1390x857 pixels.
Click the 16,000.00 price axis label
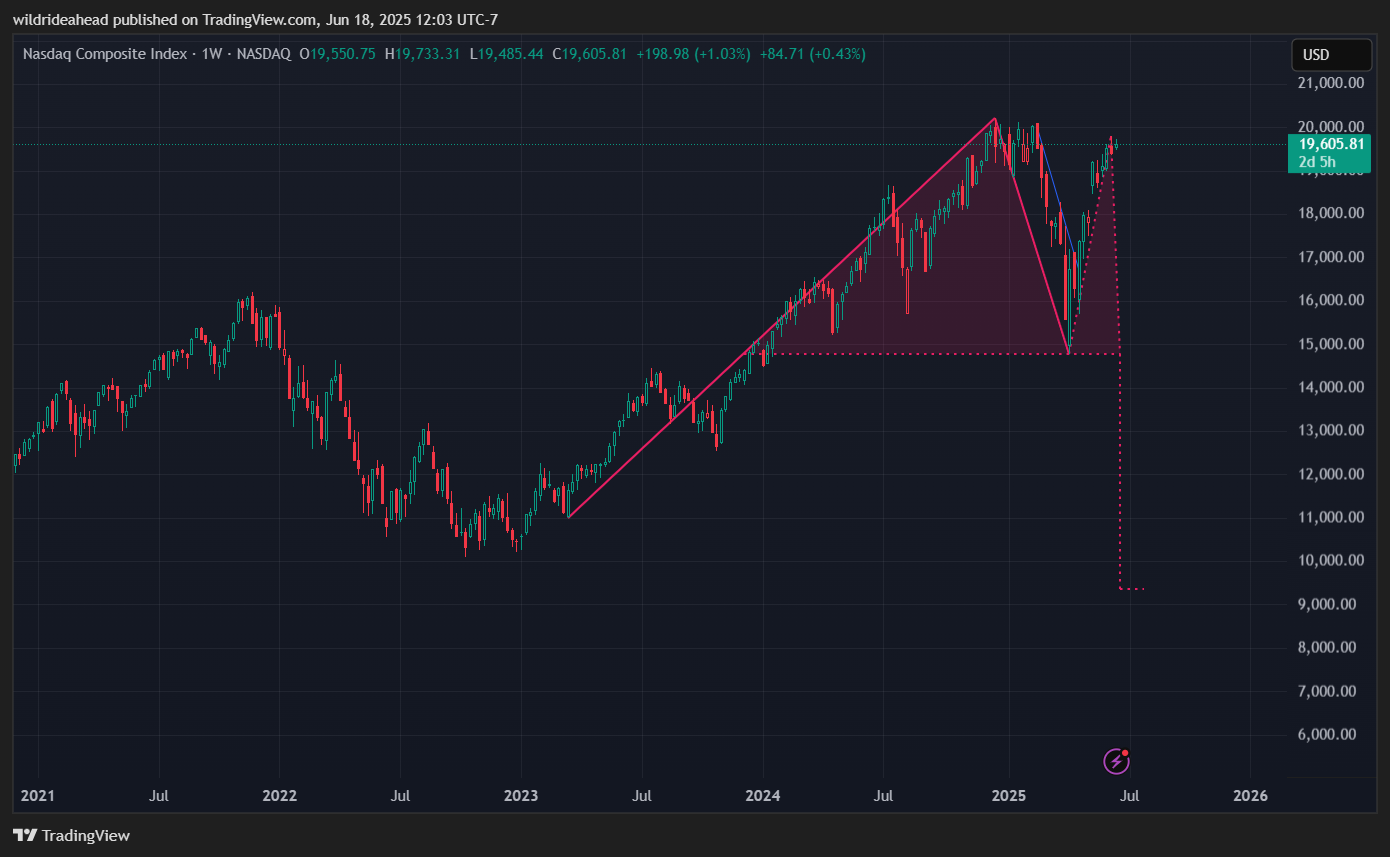tap(1331, 300)
